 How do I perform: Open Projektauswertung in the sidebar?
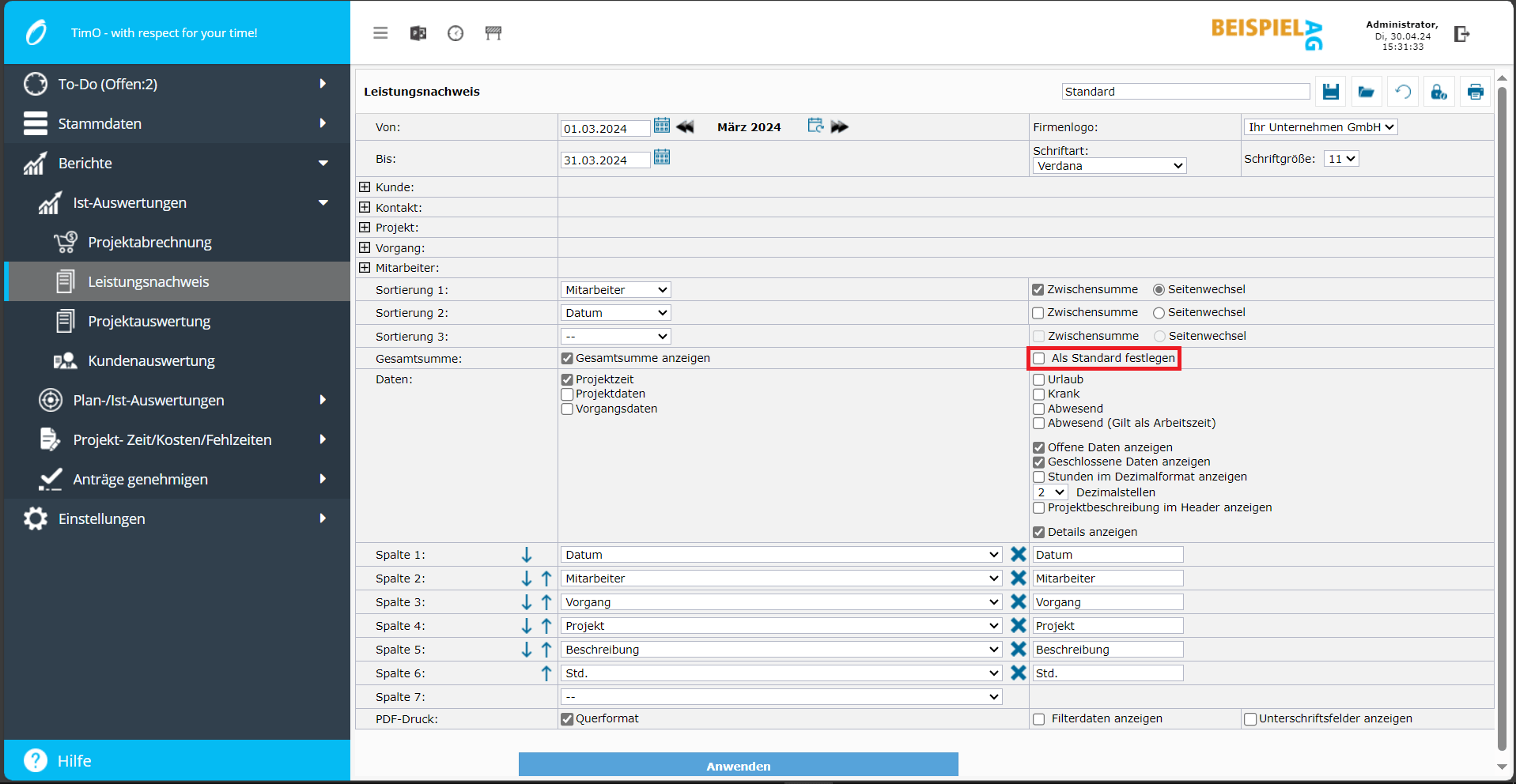[x=149, y=322]
